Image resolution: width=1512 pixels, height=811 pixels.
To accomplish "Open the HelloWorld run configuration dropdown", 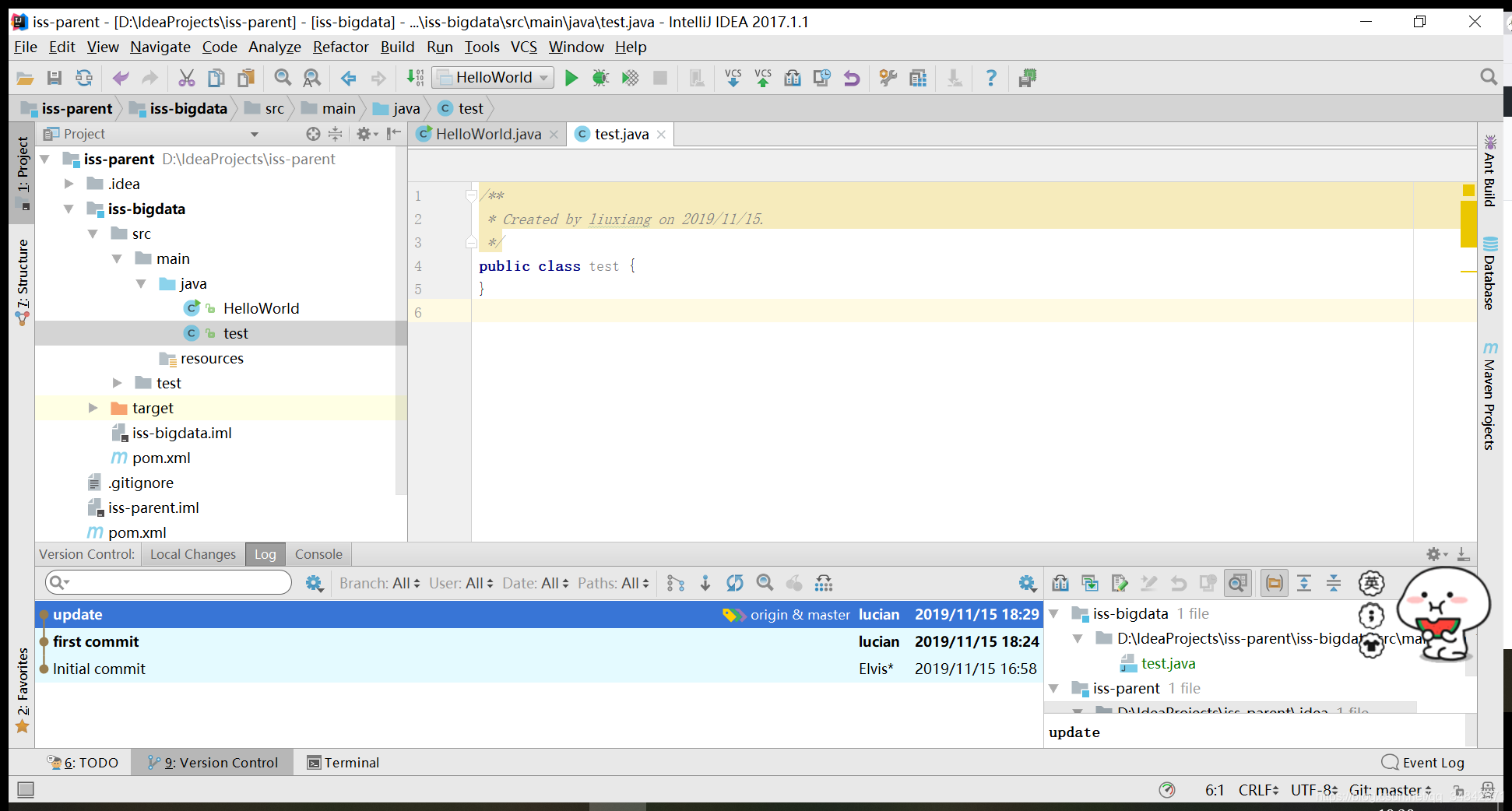I will 494,78.
